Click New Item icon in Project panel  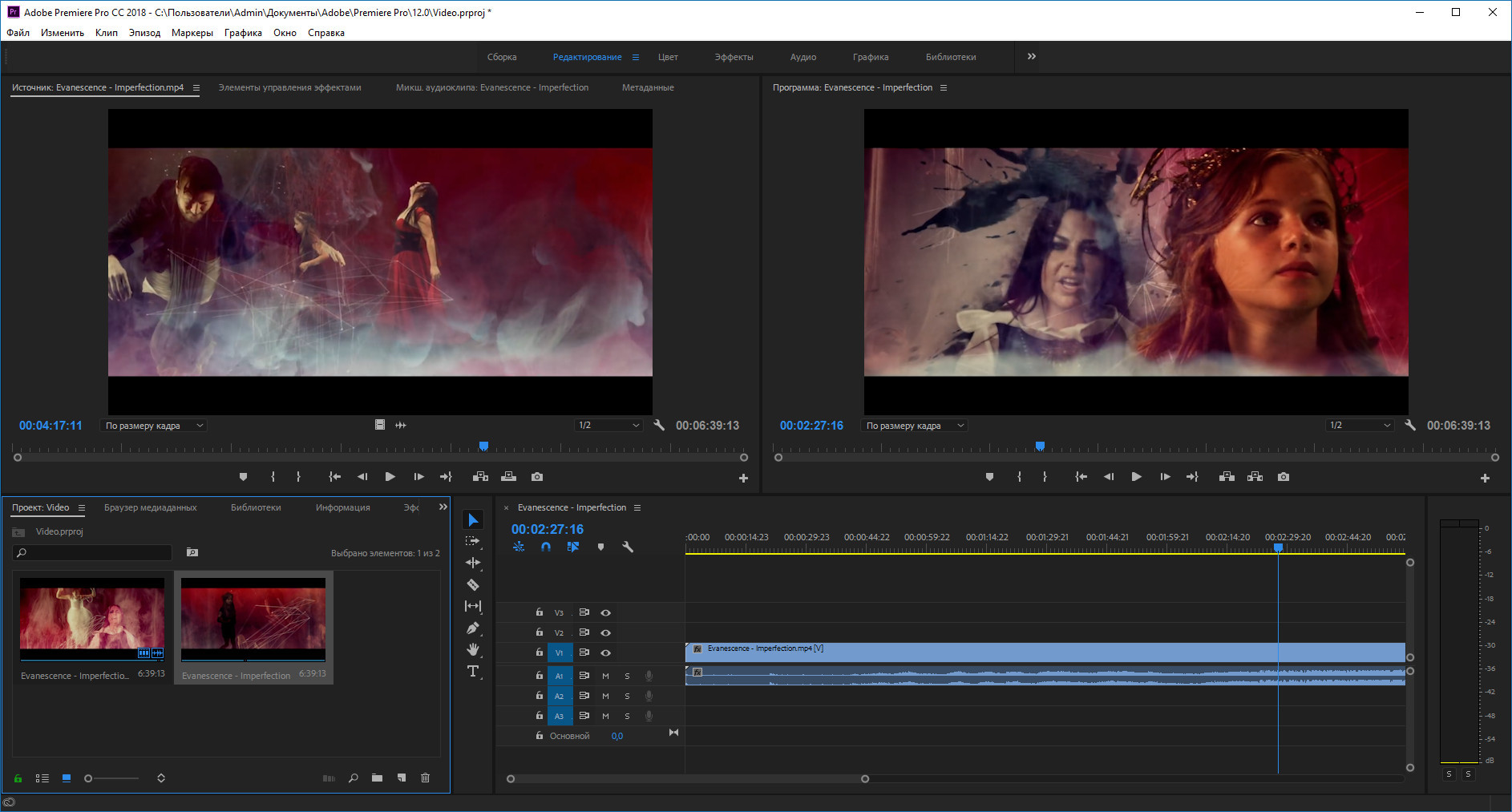click(402, 778)
